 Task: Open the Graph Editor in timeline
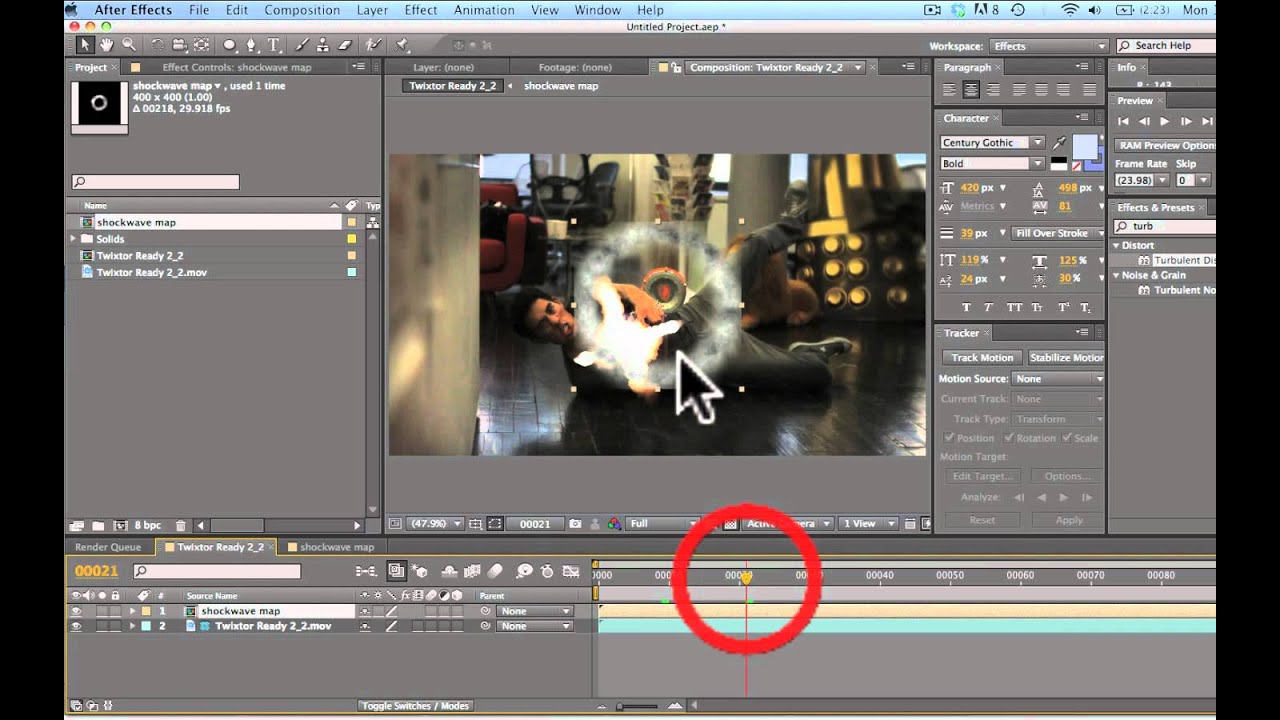pos(571,571)
